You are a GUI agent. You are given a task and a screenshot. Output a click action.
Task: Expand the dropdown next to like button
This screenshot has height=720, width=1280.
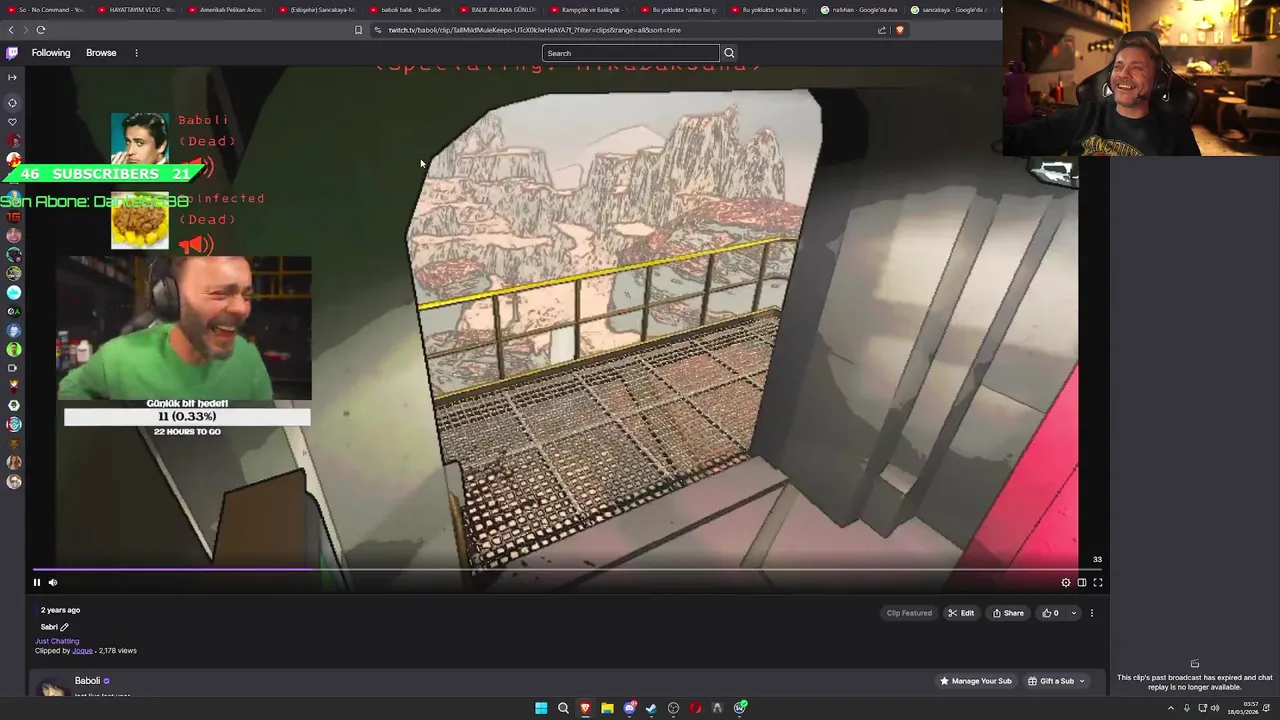[1074, 613]
